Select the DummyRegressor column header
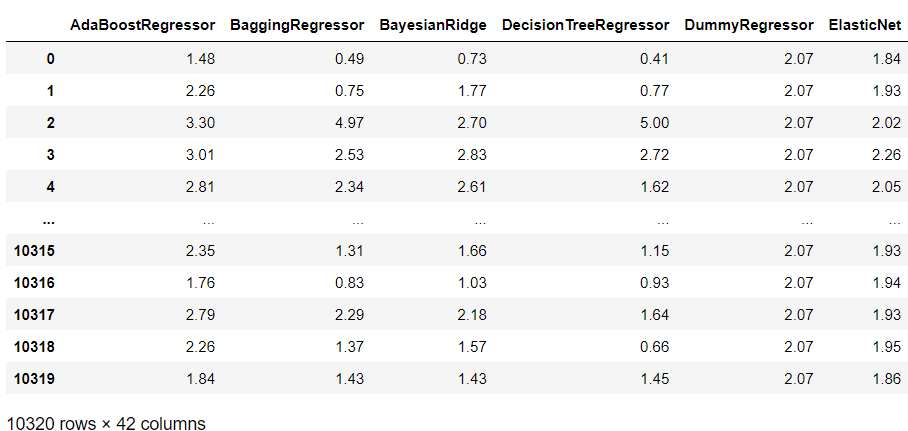This screenshot has width=908, height=431. [x=749, y=24]
